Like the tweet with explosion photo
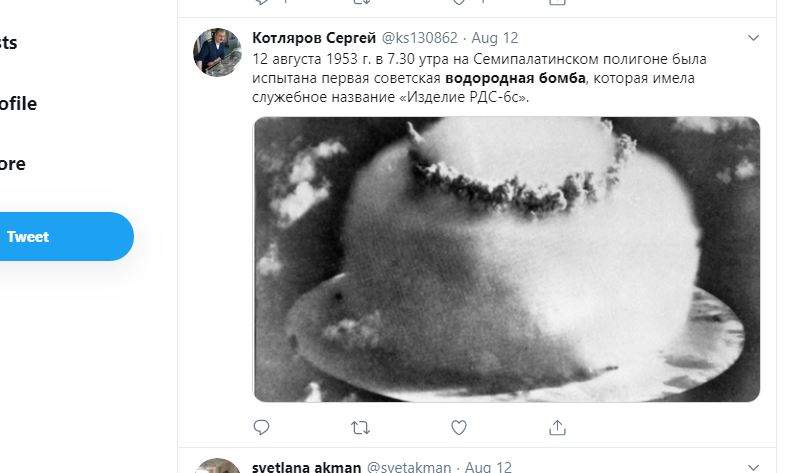The height and width of the screenshot is (473, 807). (459, 427)
